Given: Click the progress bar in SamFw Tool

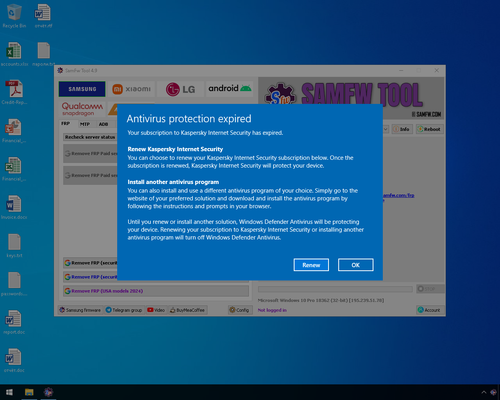Looking at the screenshot, I should tap(335, 289).
